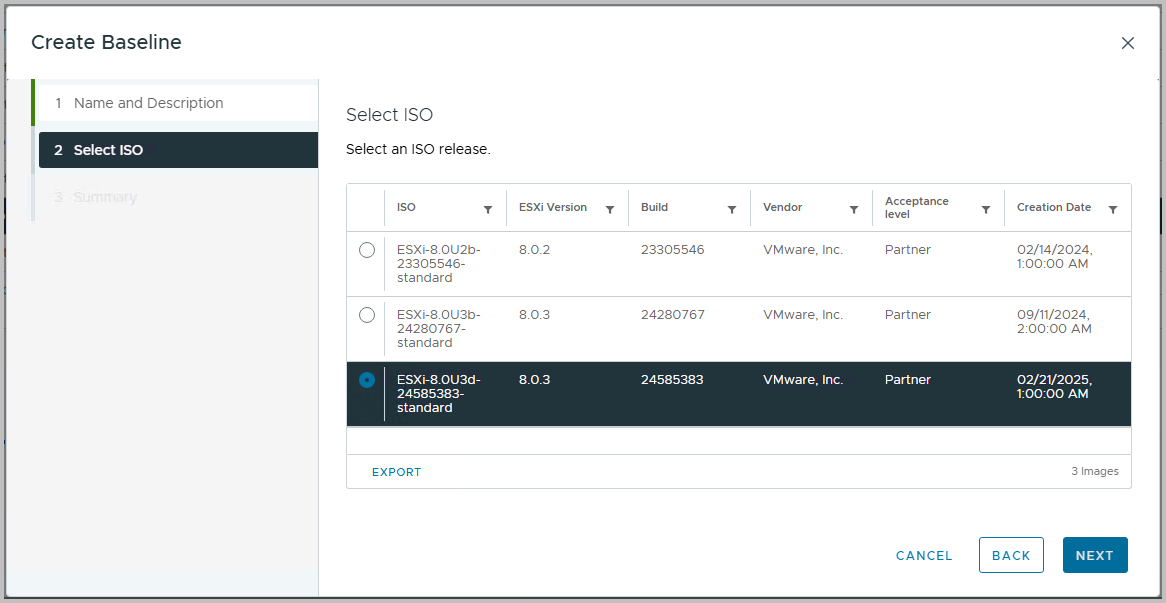Select the ESXi-8.0U3d-24585383-standard image
The height and width of the screenshot is (603, 1166).
coord(367,380)
